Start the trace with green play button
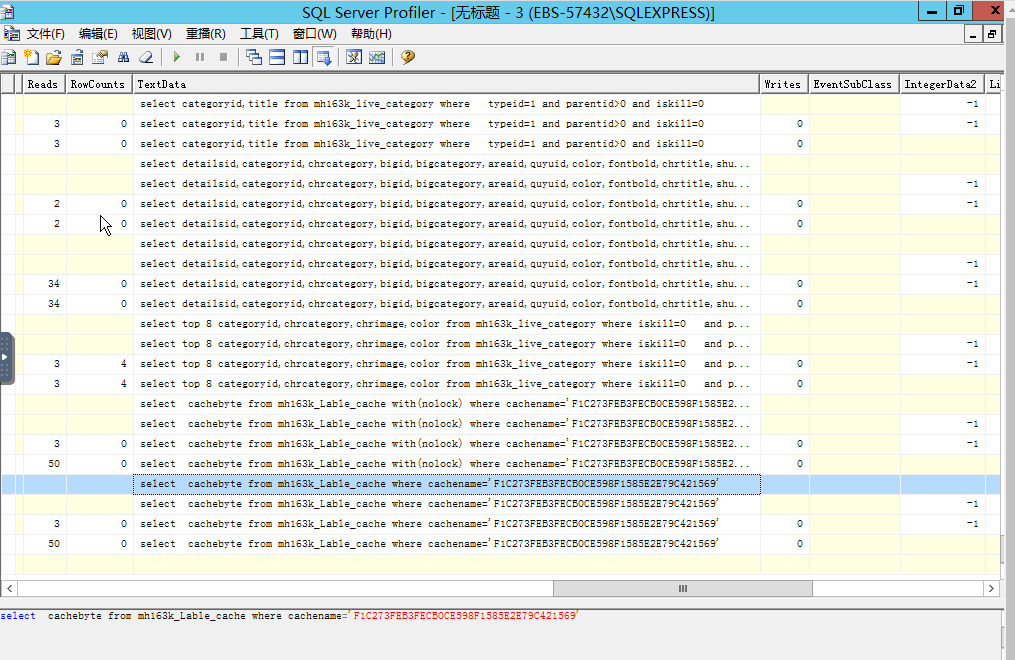The height and width of the screenshot is (660, 1015). (177, 57)
